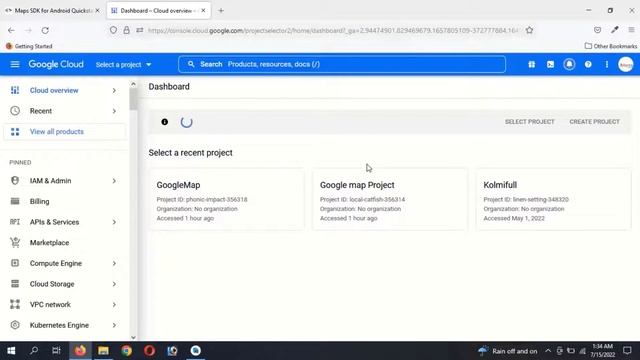
Task: Open the gift free trial icon
Action: pyautogui.click(x=531, y=64)
